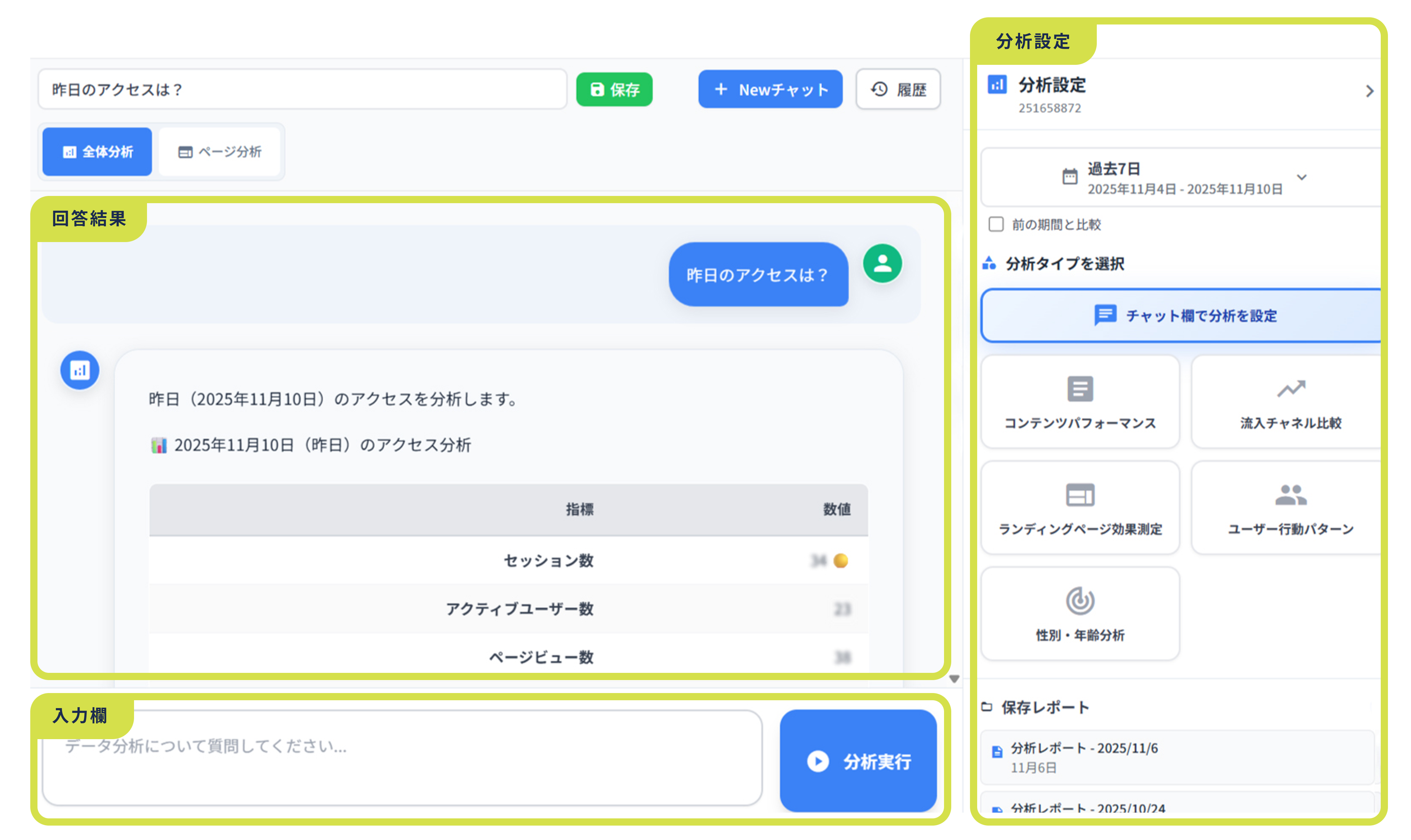Open the 履歴 history button
1411x840 pixels.
click(898, 89)
